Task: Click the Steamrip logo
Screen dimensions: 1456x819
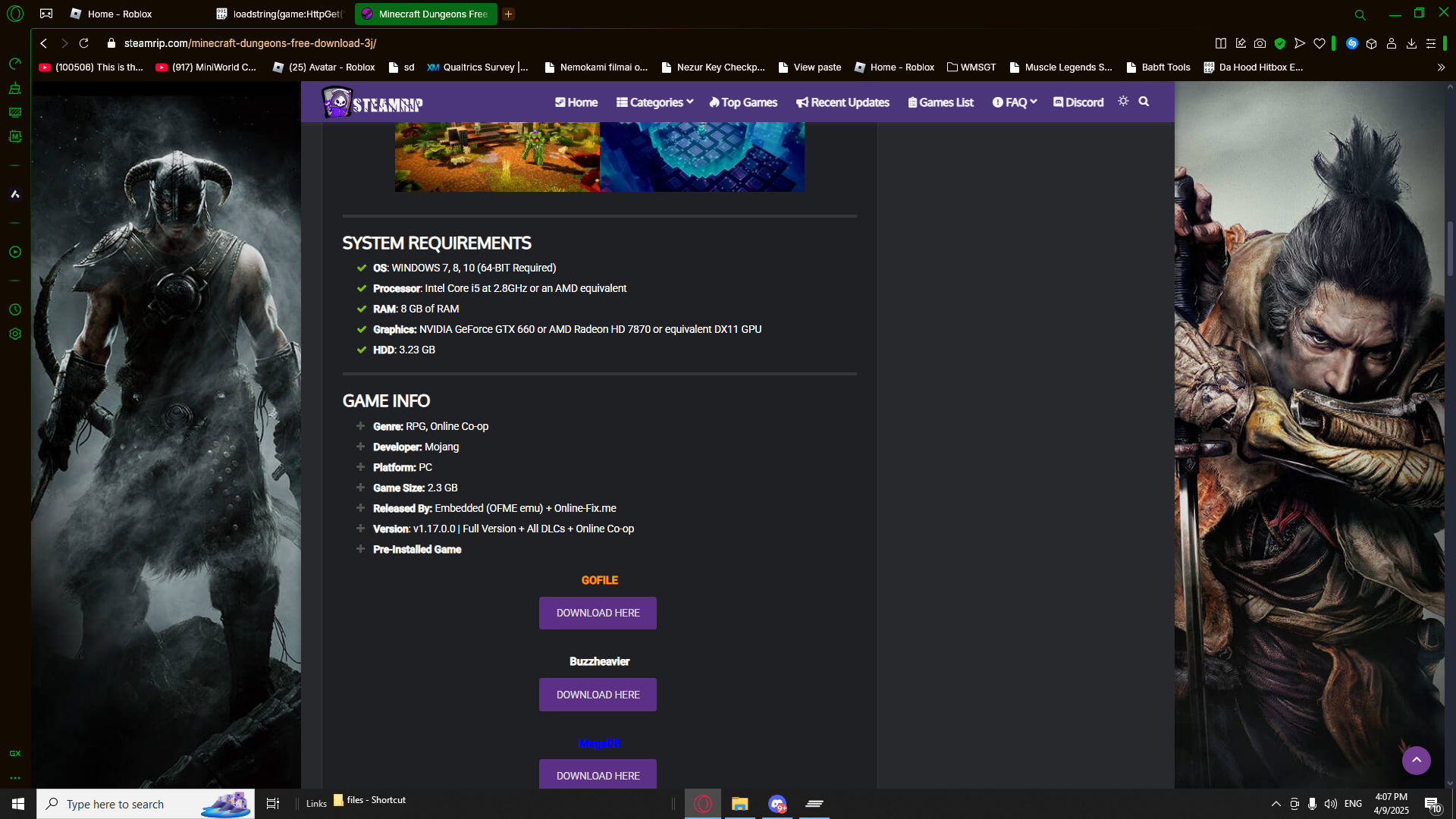Action: pos(372,102)
